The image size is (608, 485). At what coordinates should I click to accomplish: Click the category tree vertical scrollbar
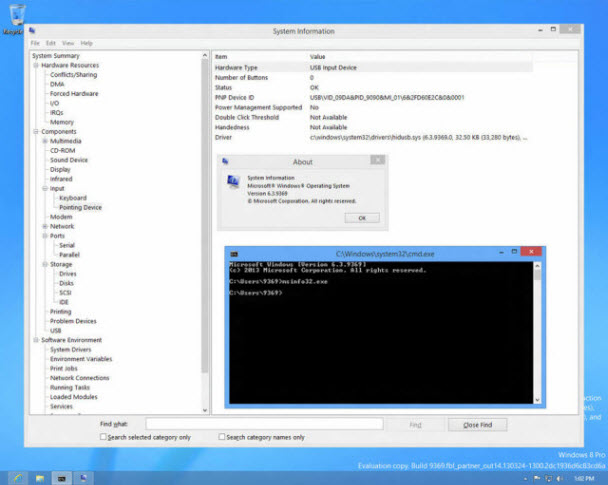(x=206, y=230)
